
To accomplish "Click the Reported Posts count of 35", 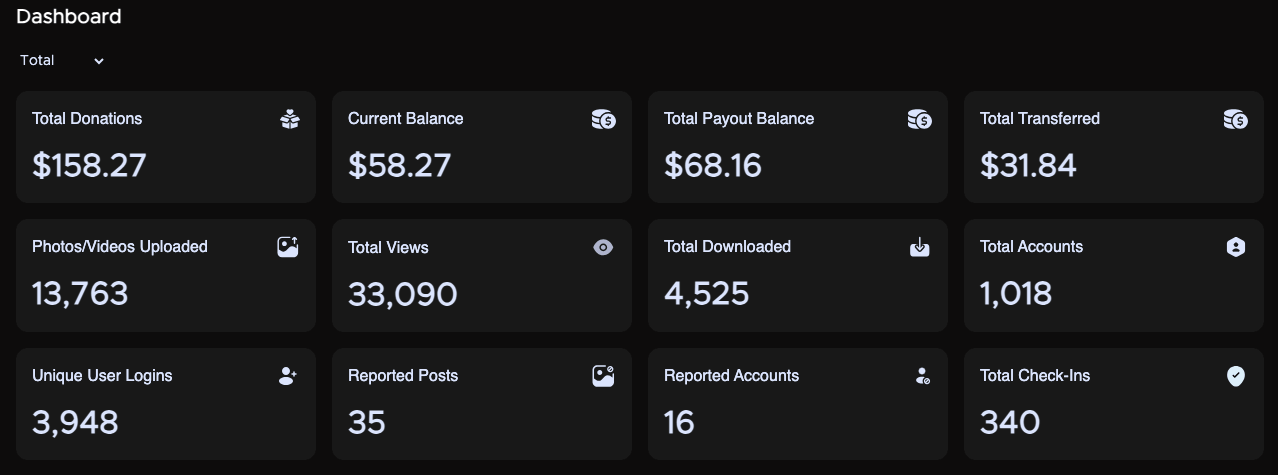I will (x=367, y=422).
